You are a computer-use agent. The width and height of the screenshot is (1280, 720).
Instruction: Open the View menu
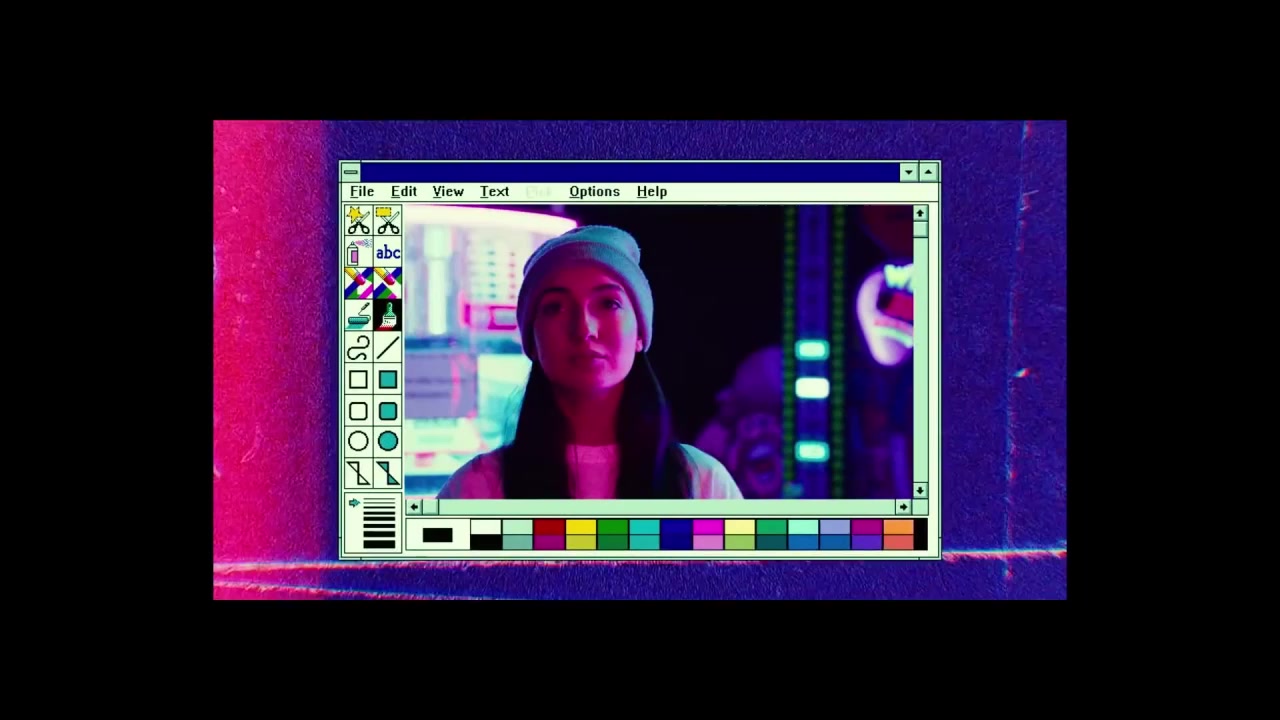click(448, 191)
